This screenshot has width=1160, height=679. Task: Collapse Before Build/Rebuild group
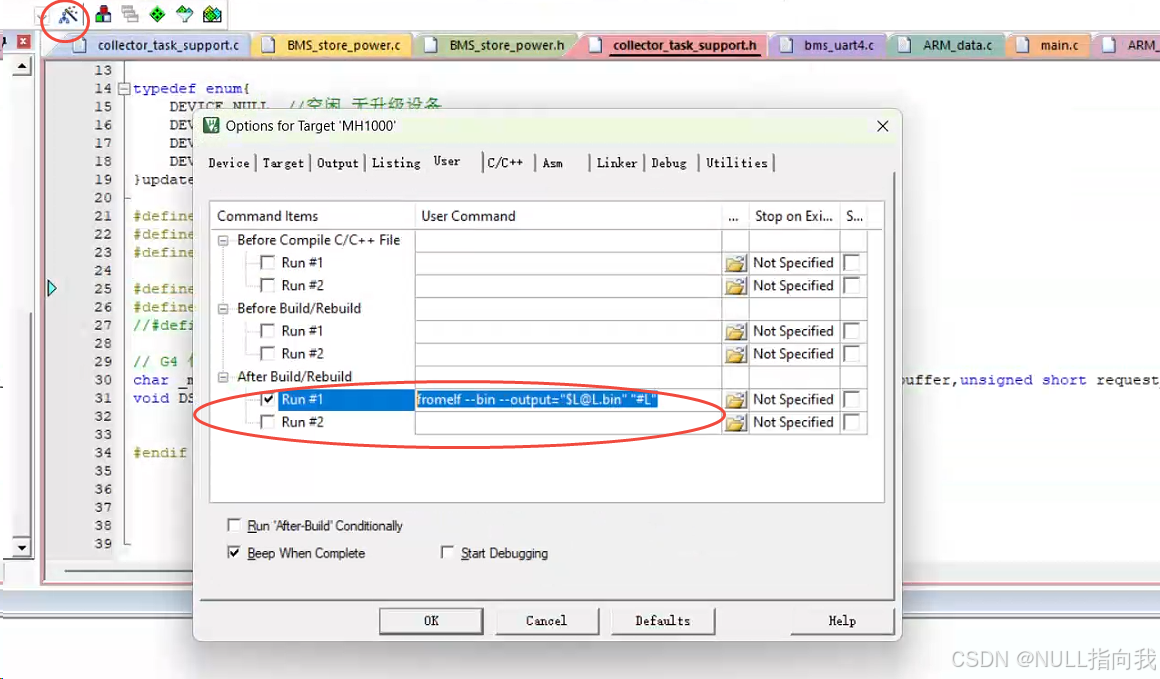(x=223, y=308)
